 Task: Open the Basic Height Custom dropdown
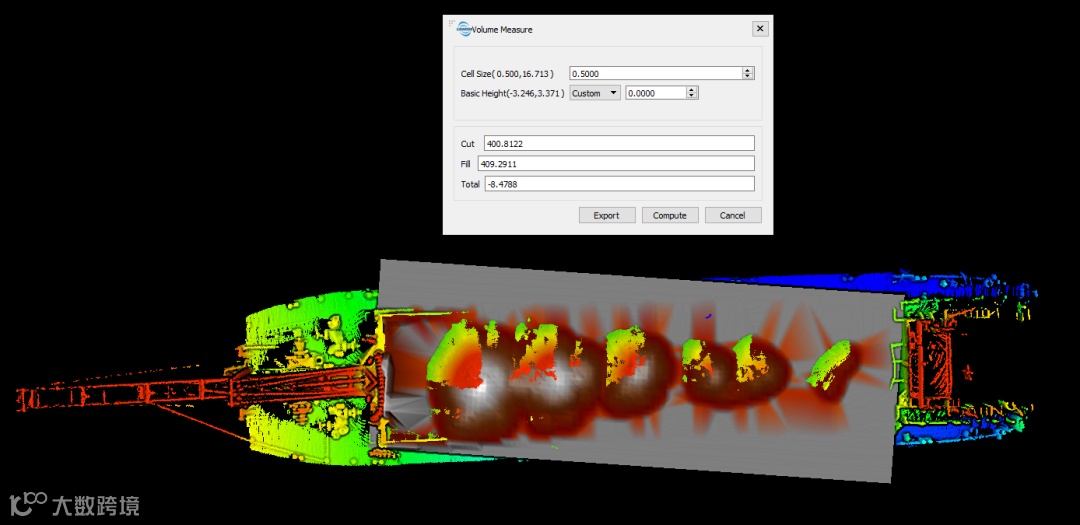pos(595,93)
